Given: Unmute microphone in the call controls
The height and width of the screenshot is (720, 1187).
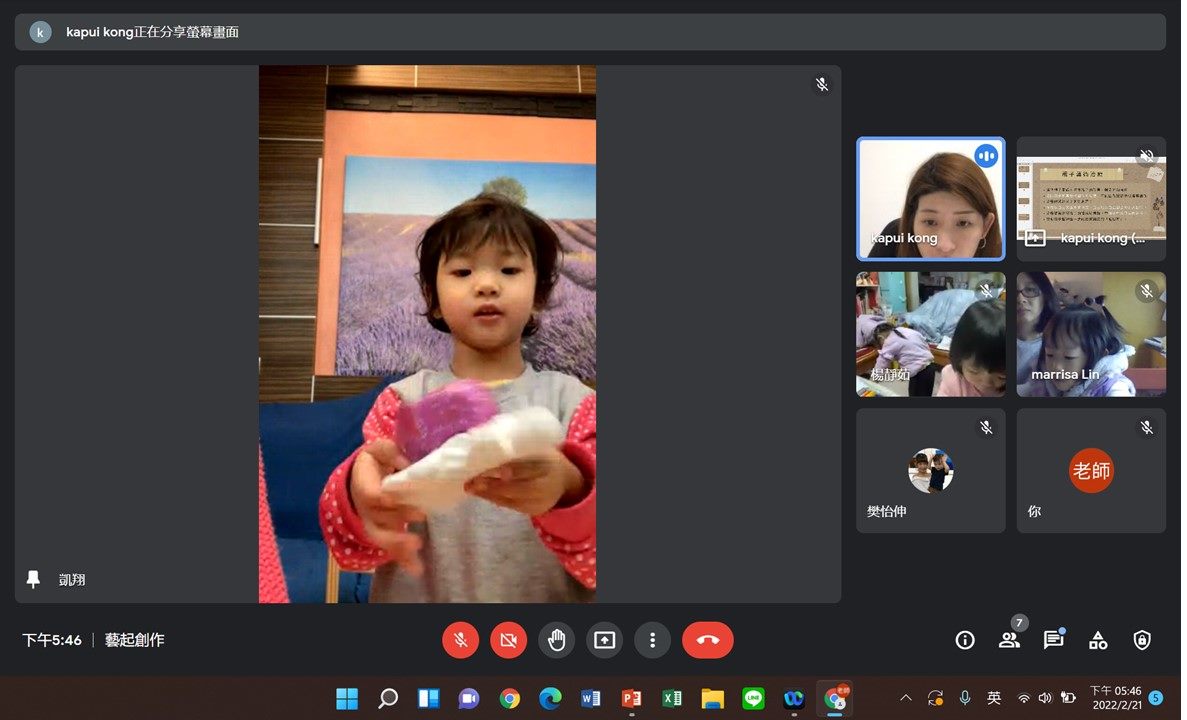Looking at the screenshot, I should pos(460,640).
